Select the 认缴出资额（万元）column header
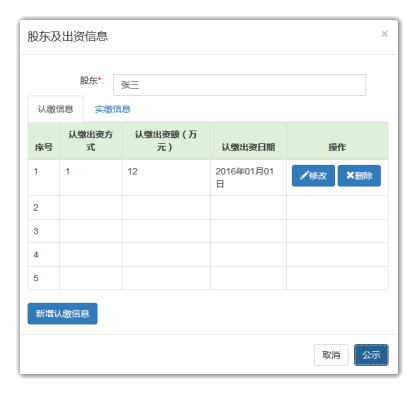This screenshot has height=395, width=419. 166,141
